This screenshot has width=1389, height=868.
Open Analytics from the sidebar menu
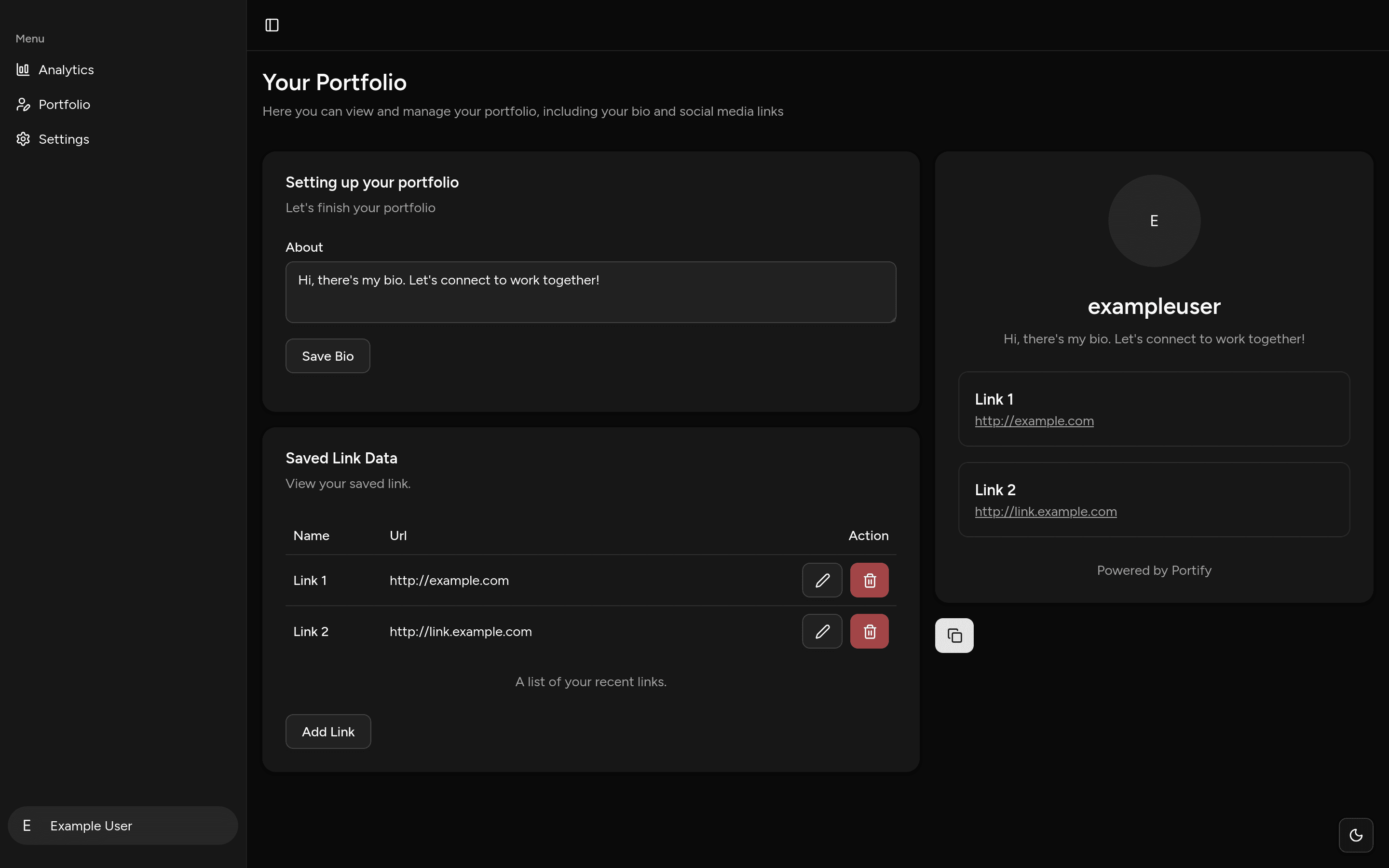click(x=66, y=69)
